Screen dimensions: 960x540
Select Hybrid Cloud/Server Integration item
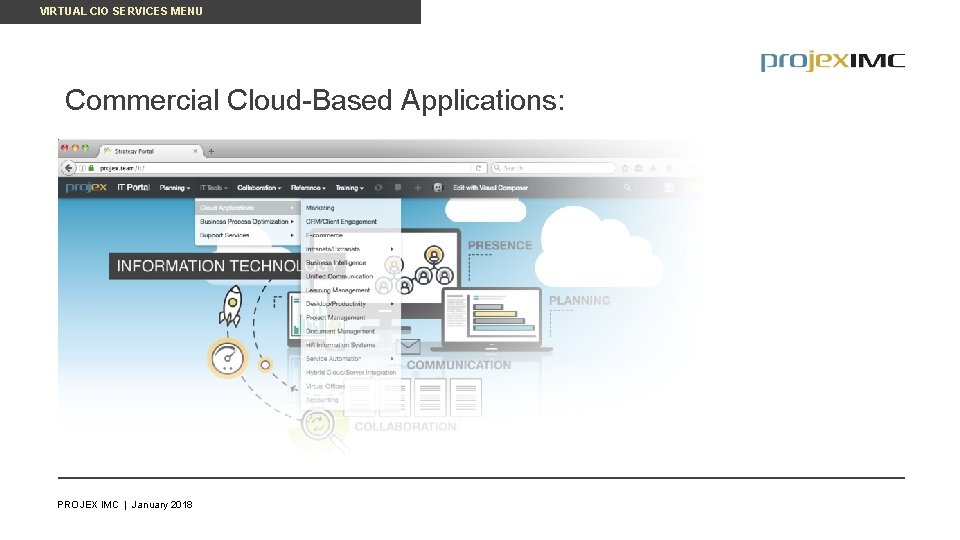351,372
